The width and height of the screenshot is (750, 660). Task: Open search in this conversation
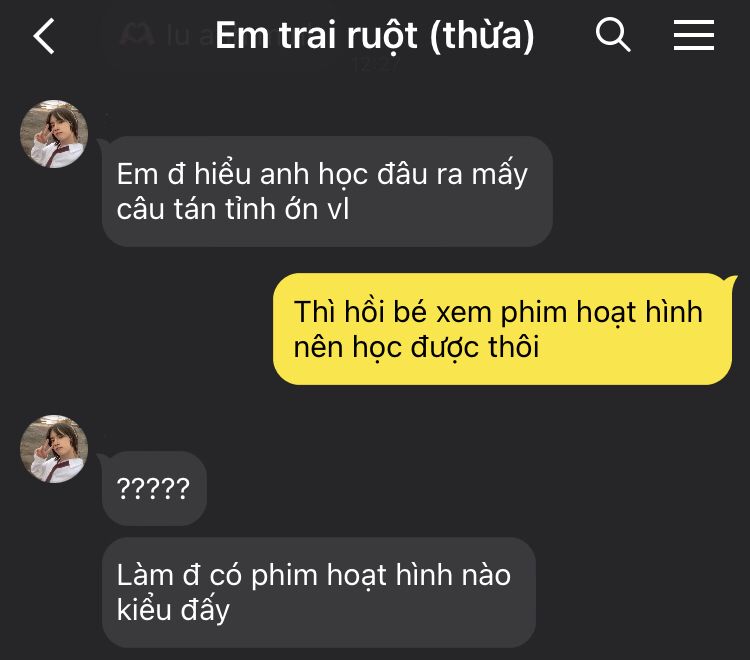(x=613, y=35)
